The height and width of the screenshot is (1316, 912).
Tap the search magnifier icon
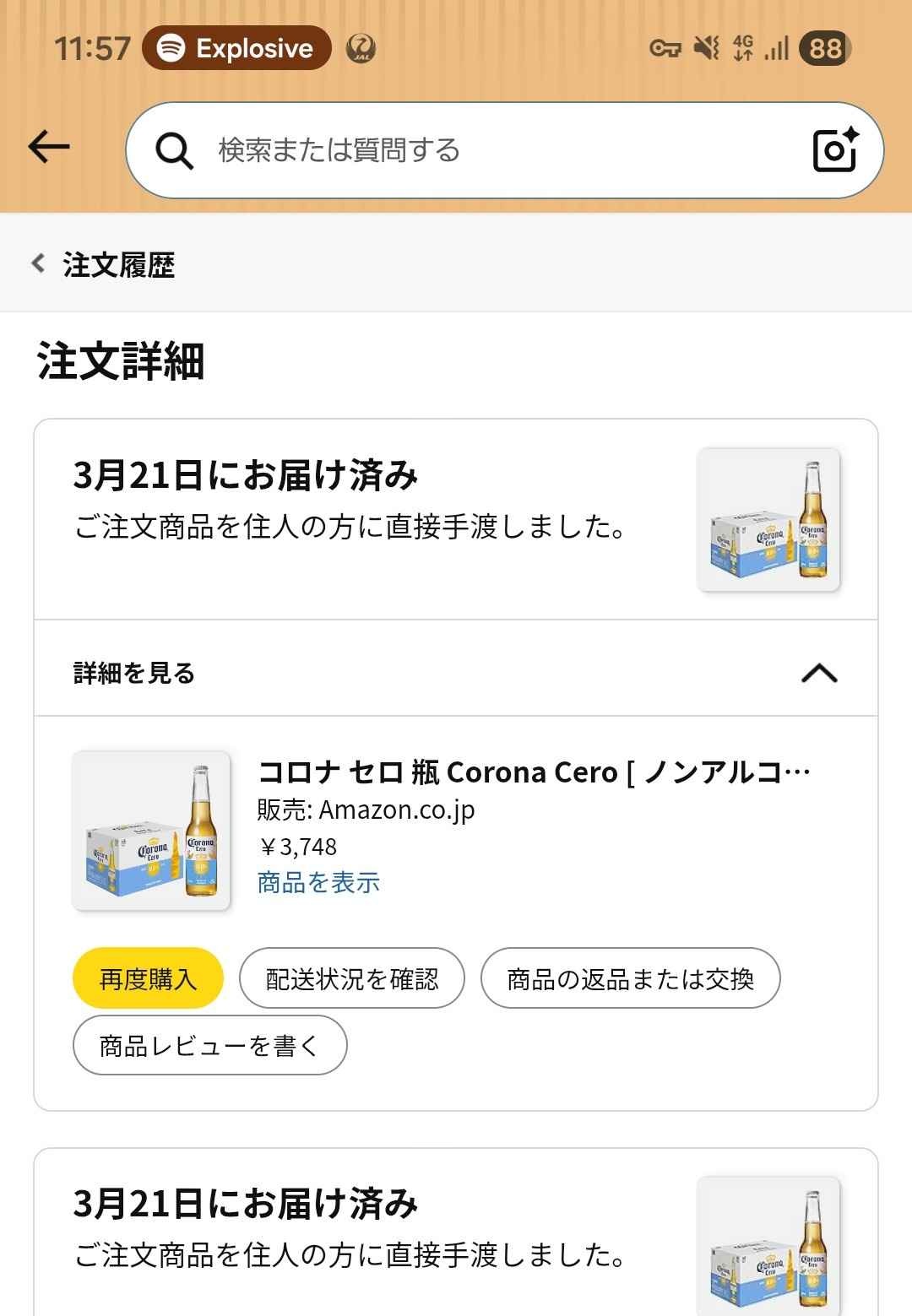[174, 151]
